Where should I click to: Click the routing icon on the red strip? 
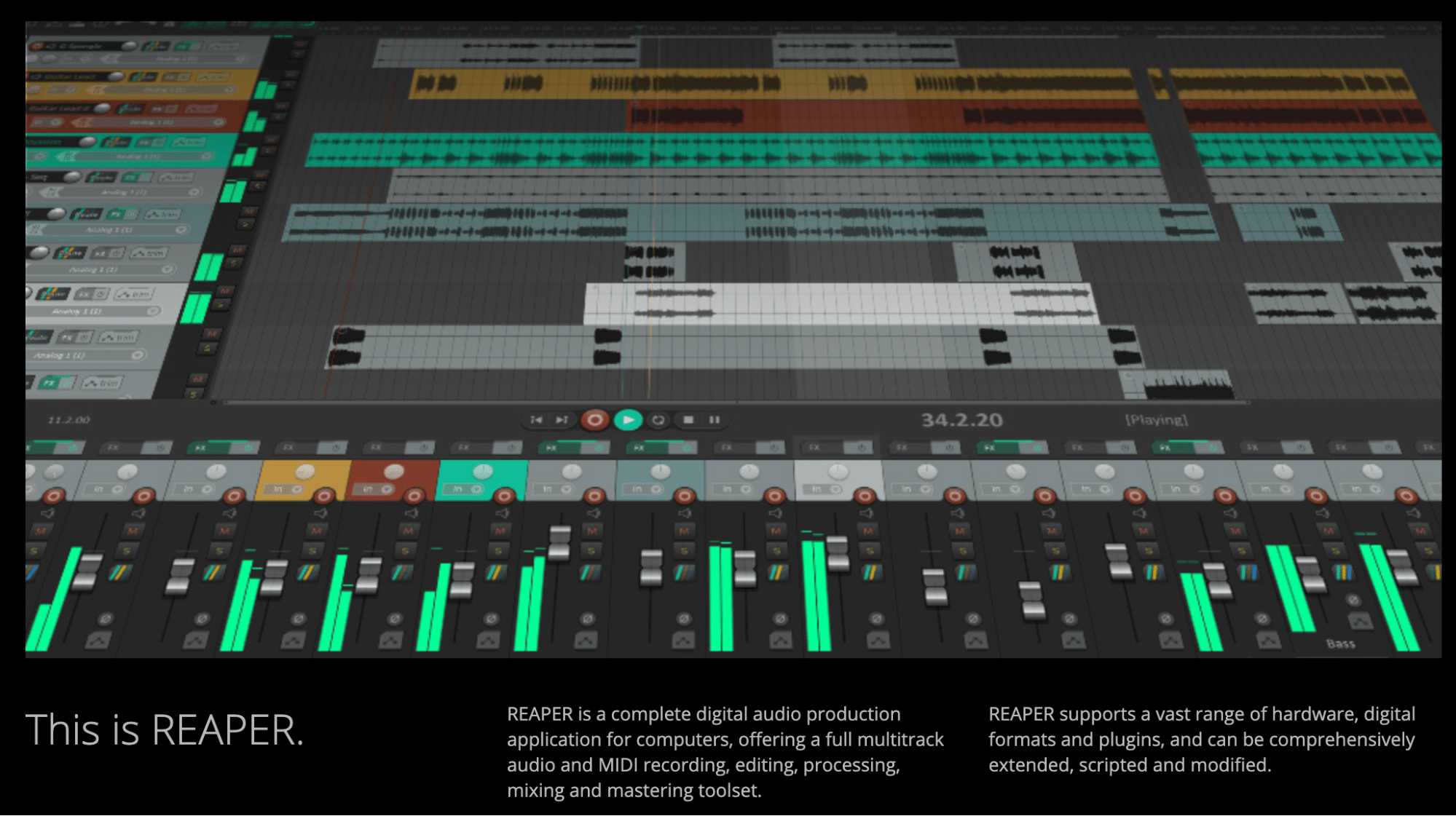pos(402,572)
